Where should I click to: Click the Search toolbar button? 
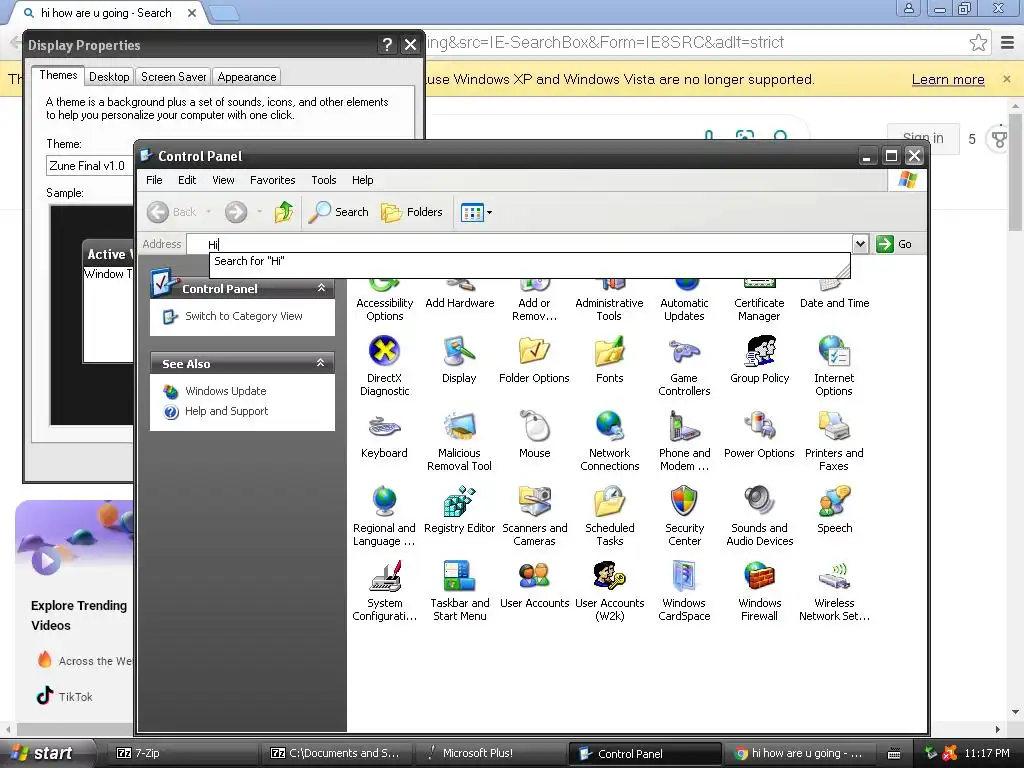[338, 212]
